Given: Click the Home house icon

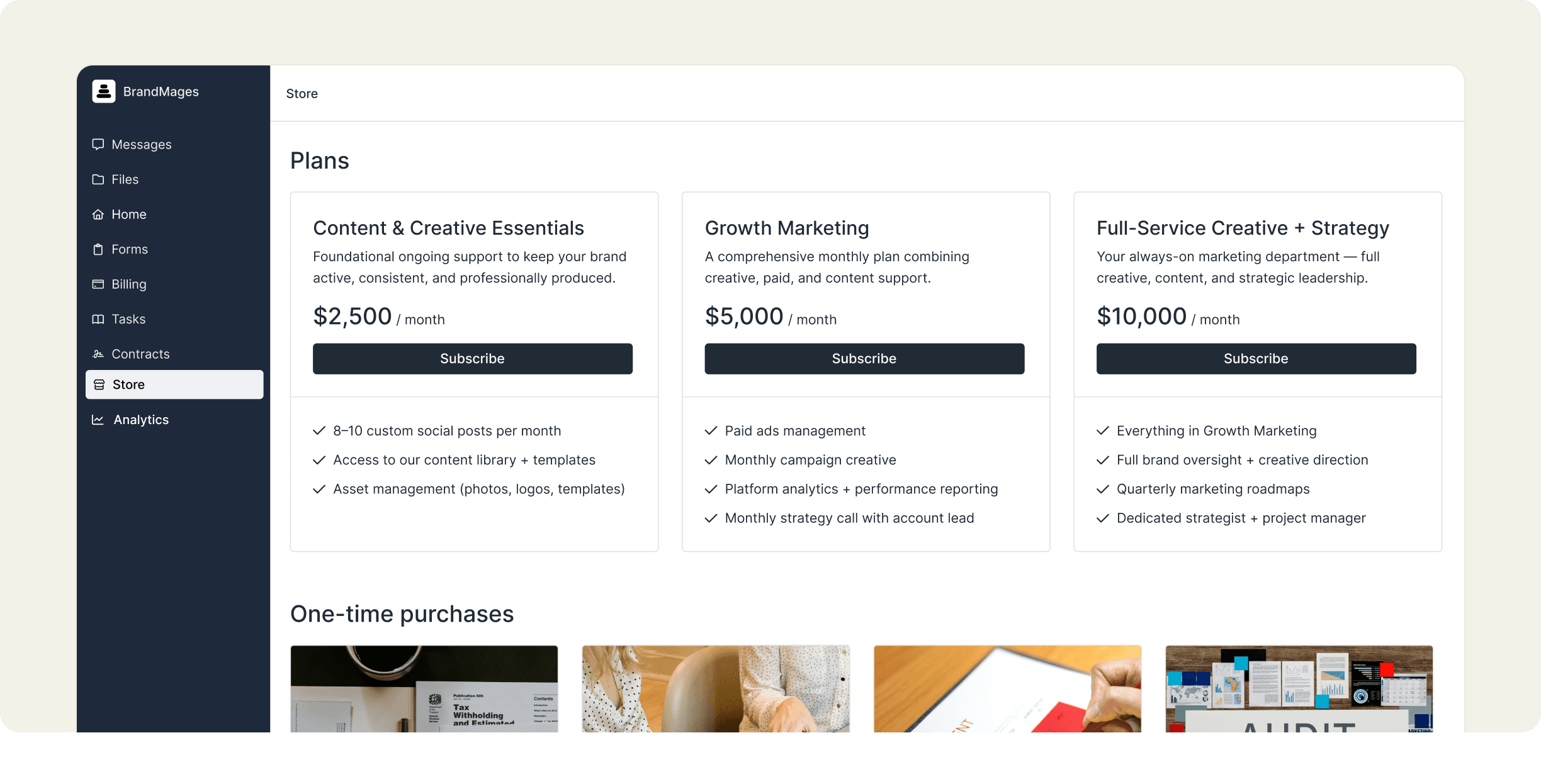Looking at the screenshot, I should (x=98, y=215).
